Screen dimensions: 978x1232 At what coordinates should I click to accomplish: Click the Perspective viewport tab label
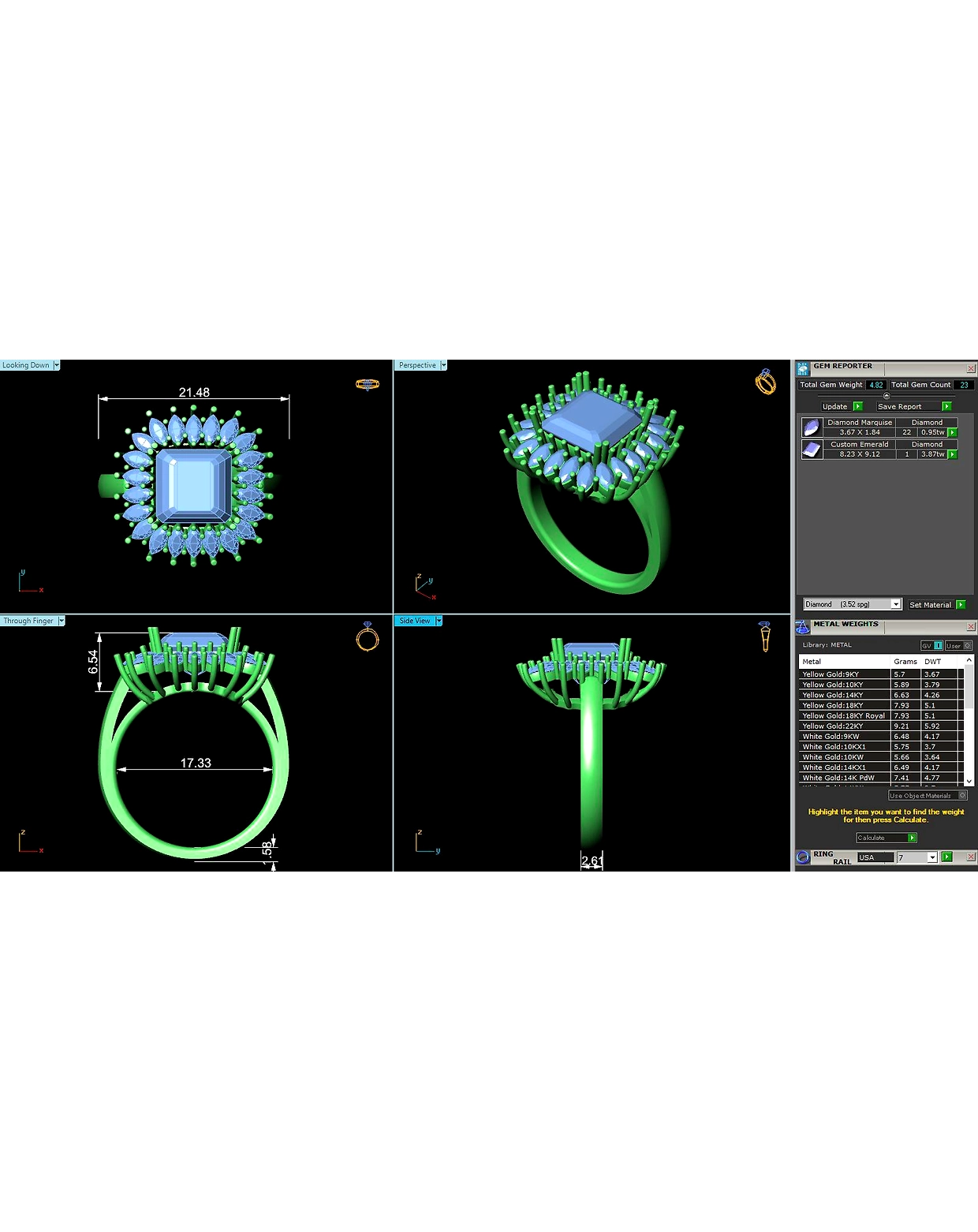coord(417,365)
